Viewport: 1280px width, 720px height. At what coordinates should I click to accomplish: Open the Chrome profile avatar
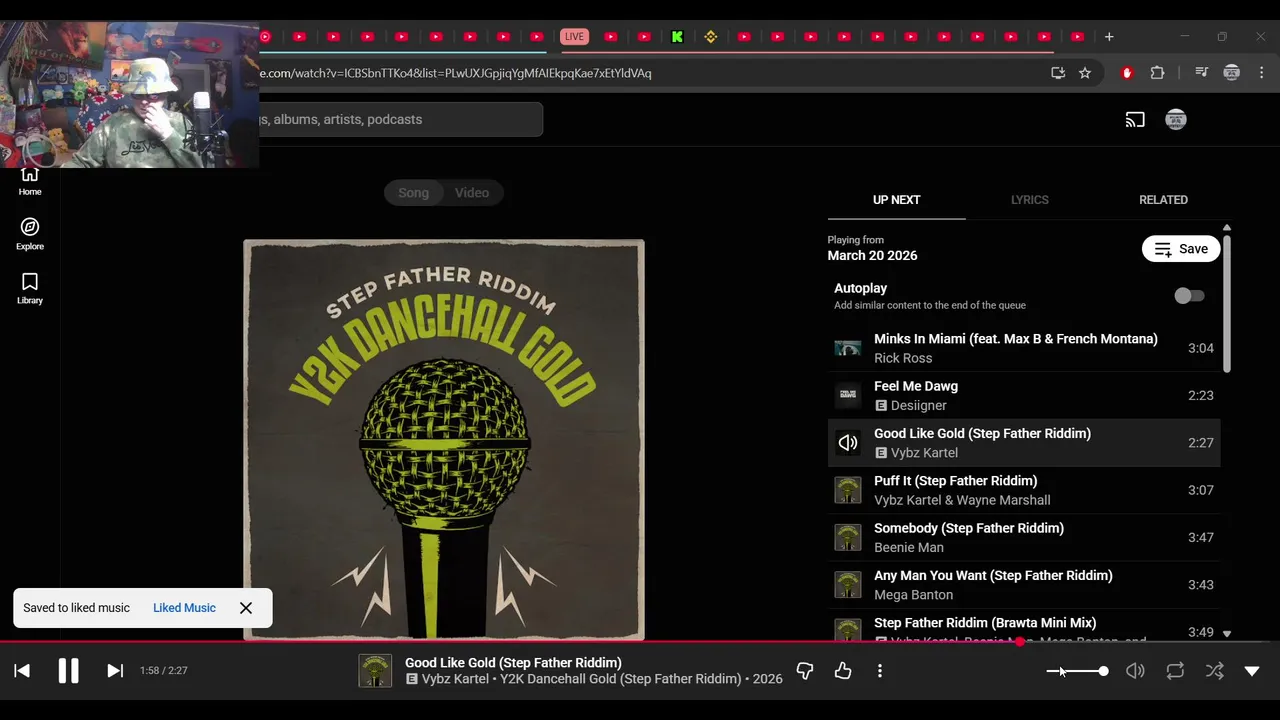pyautogui.click(x=1232, y=73)
